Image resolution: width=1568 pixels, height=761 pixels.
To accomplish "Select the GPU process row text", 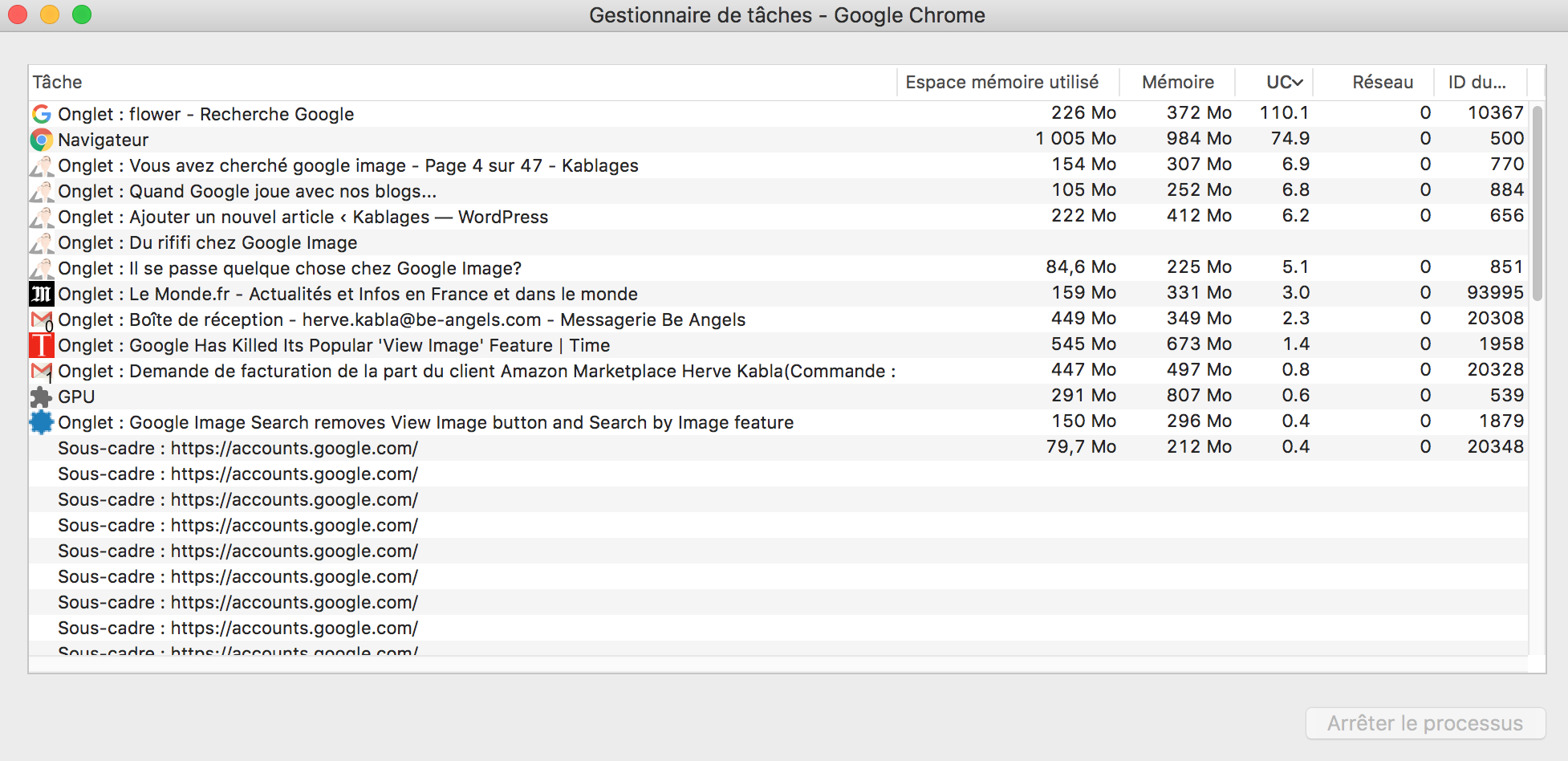I will 76,397.
